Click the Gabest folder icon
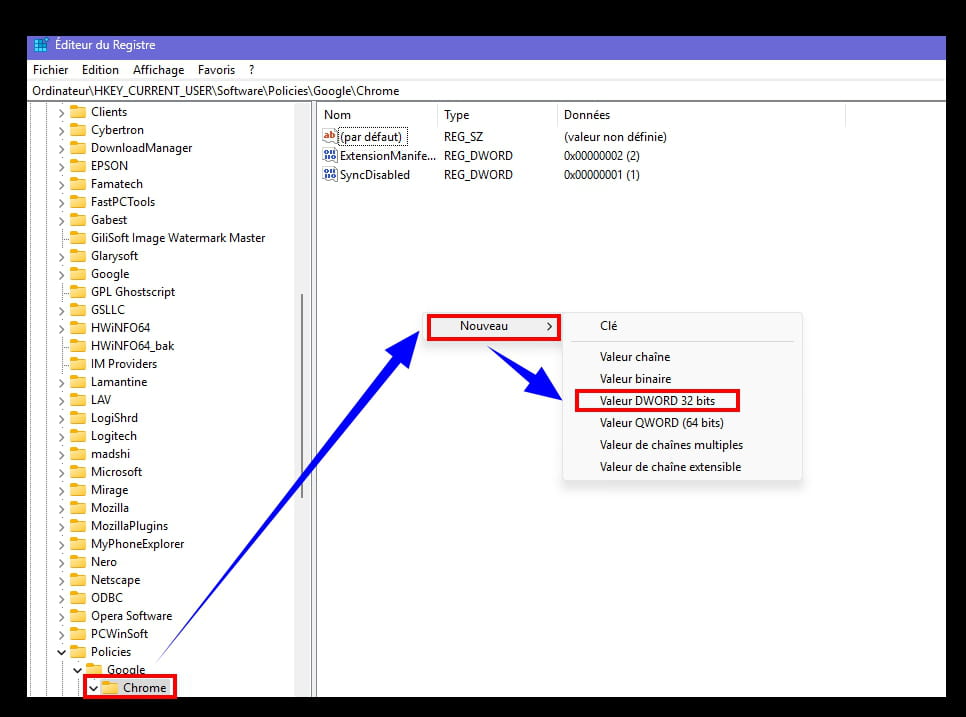Image resolution: width=966 pixels, height=717 pixels. 78,219
